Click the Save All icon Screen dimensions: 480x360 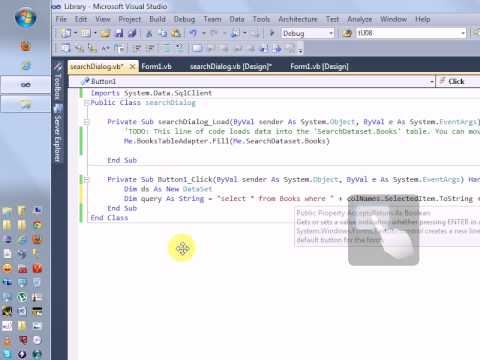pyautogui.click(x=132, y=33)
